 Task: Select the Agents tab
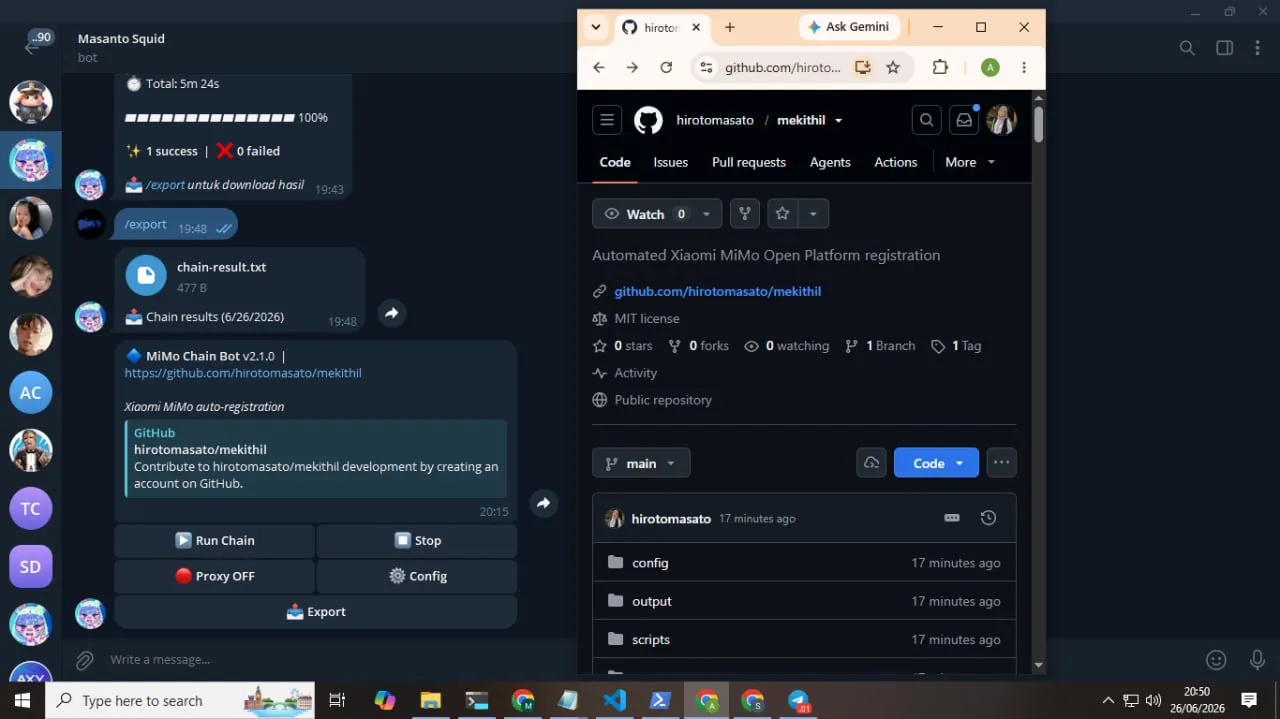[x=830, y=162]
